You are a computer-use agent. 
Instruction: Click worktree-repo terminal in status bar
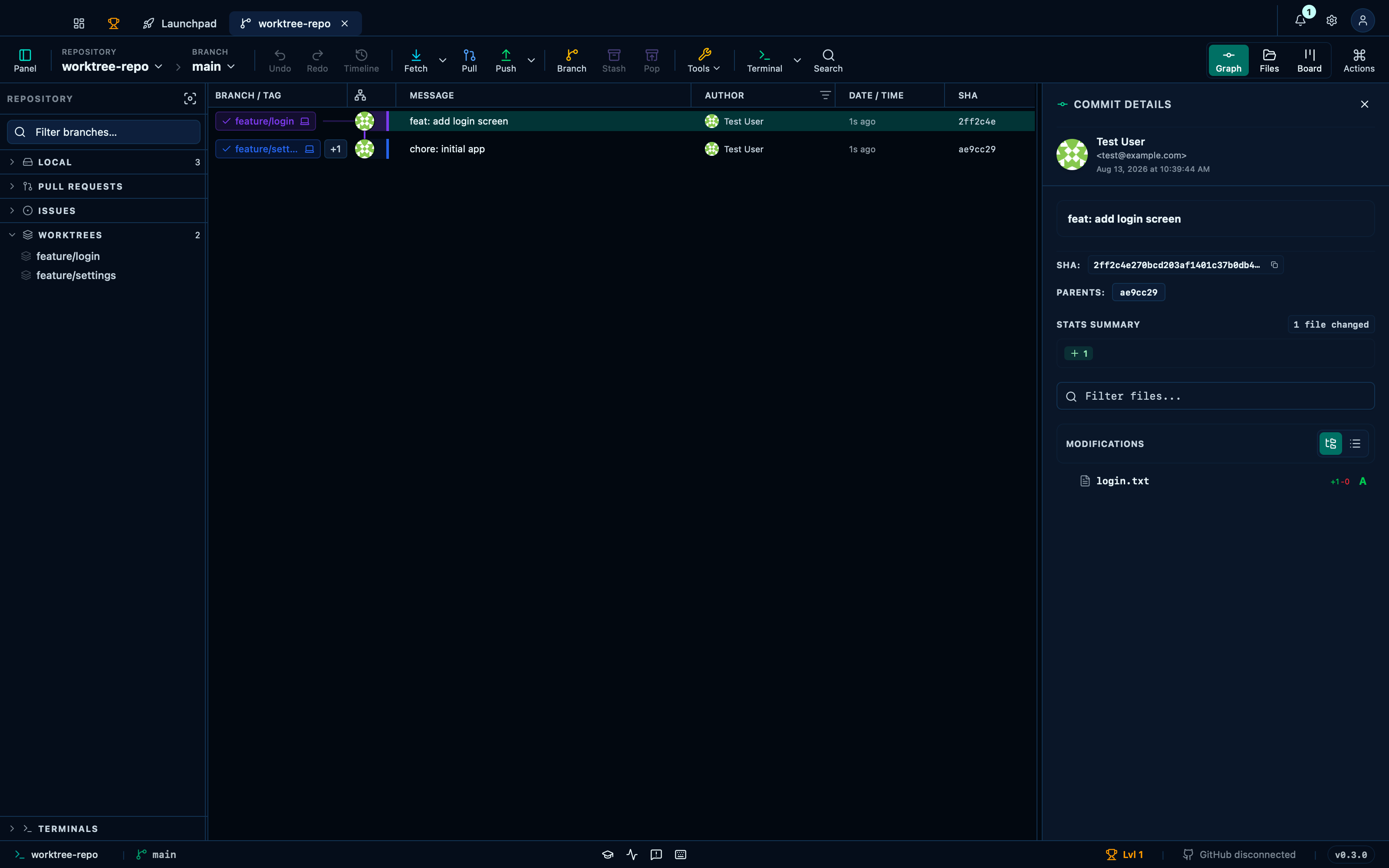click(56, 854)
